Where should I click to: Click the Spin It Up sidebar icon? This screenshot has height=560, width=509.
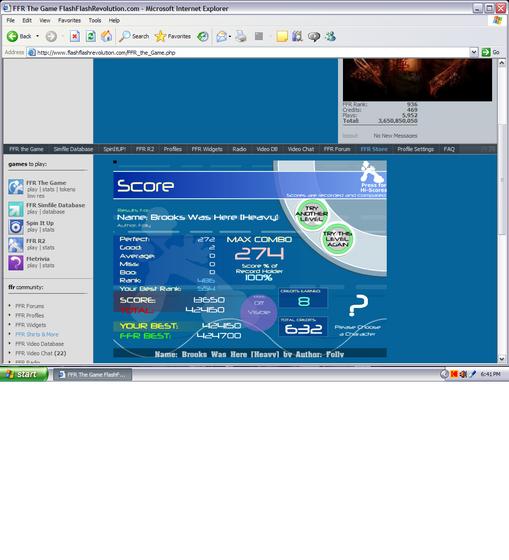[16, 227]
